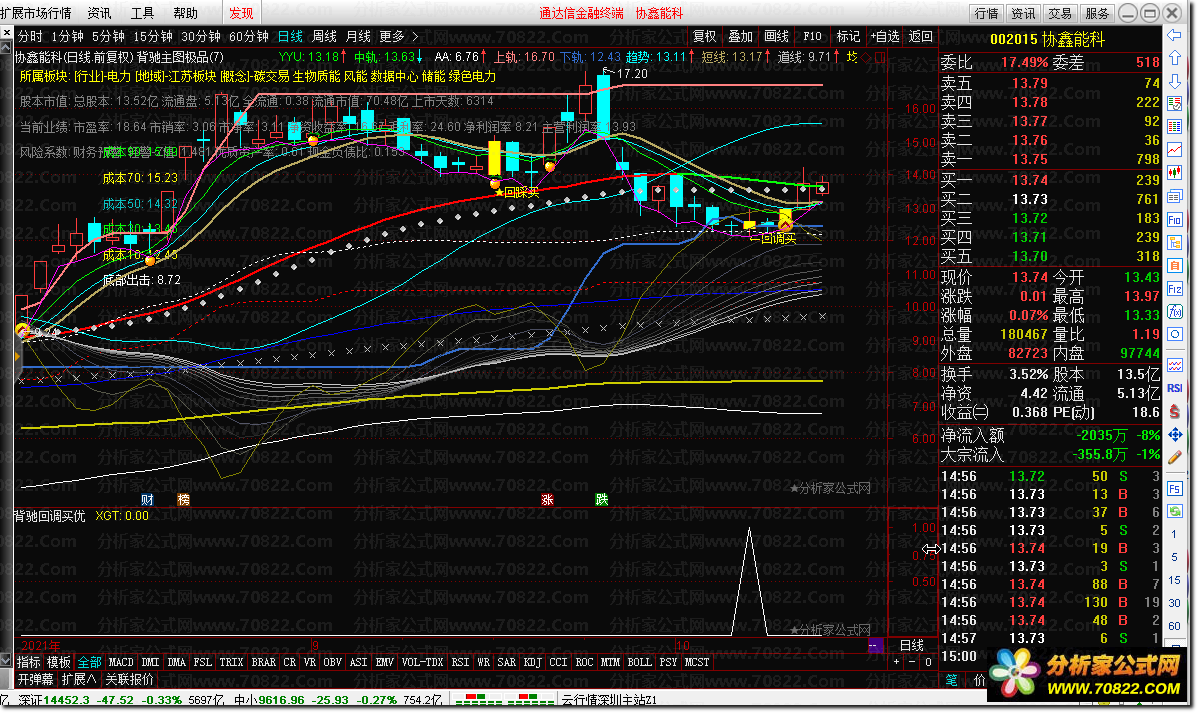Screen dimensions: 1199x713
Task: Open 画线 drawing tools menu
Action: click(776, 36)
